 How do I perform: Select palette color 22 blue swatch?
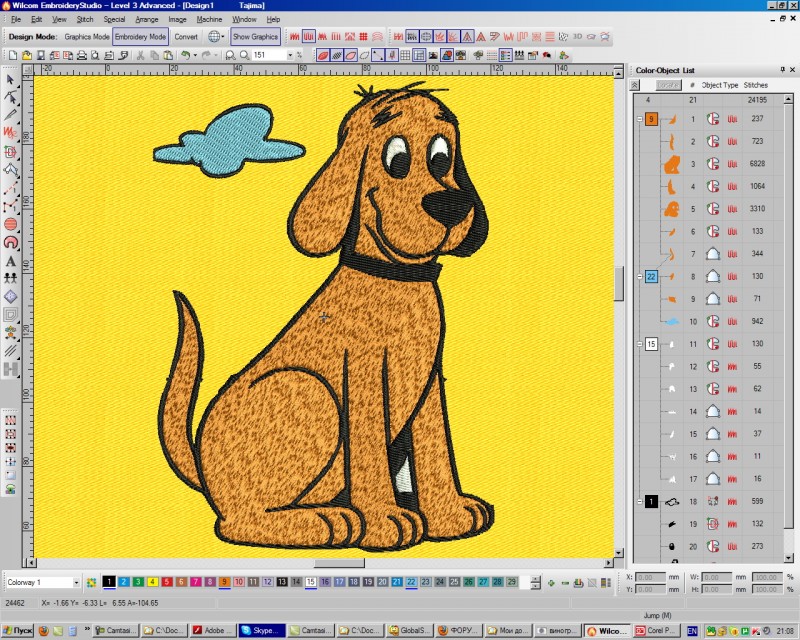pos(411,582)
